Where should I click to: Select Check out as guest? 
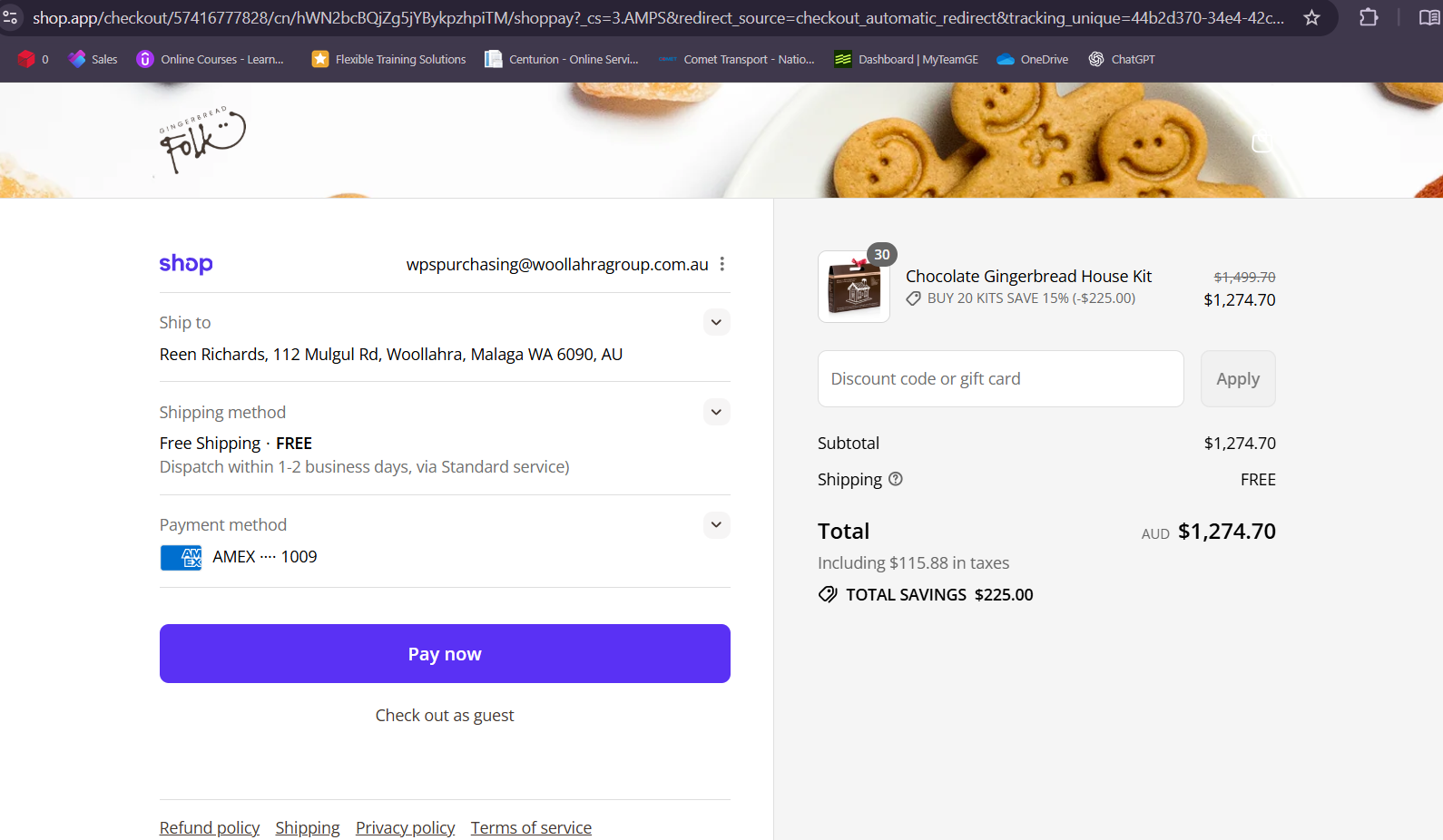(445, 715)
